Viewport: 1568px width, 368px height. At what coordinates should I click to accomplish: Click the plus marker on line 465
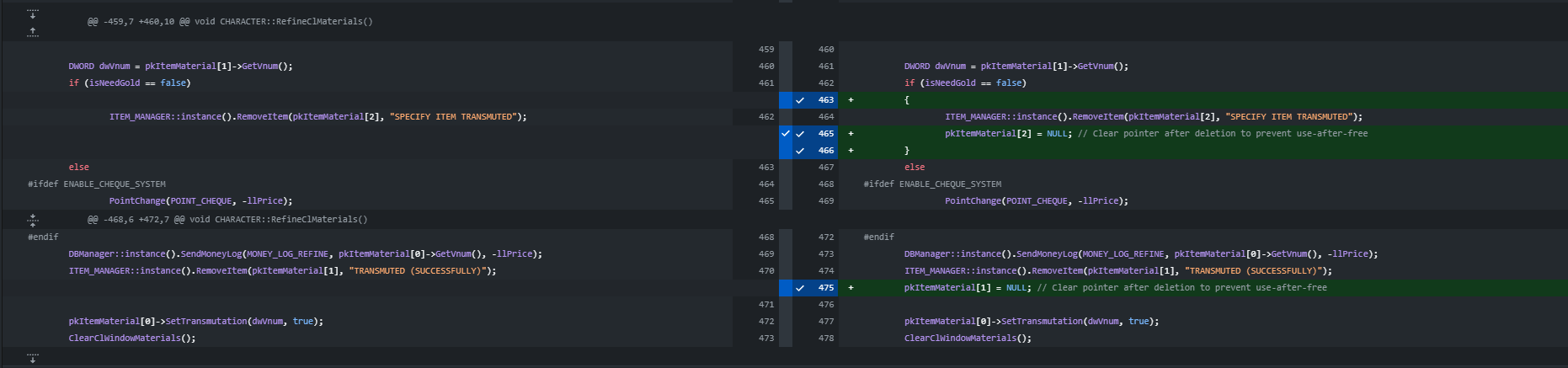[851, 134]
